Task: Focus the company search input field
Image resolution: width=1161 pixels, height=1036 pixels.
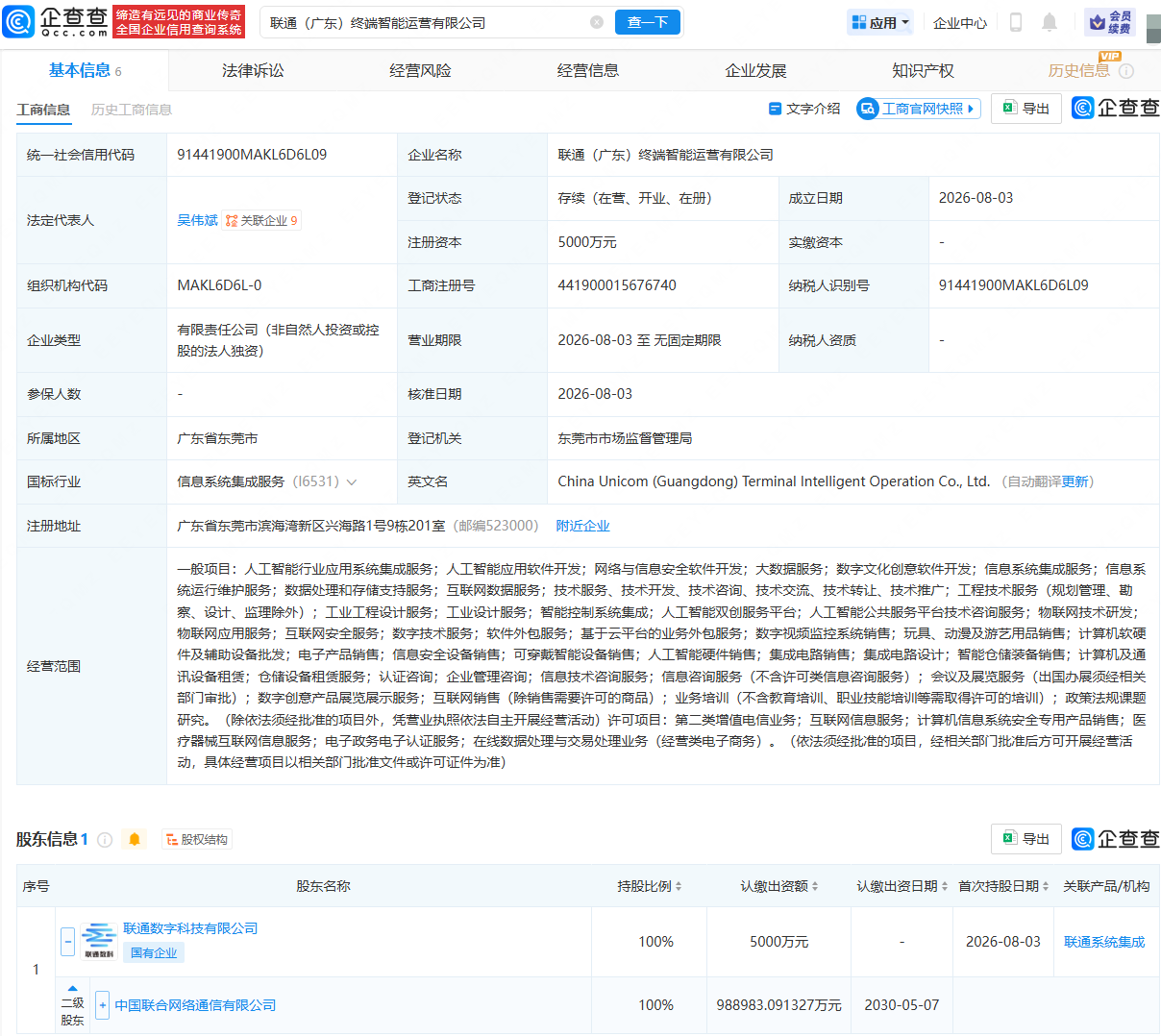Action: click(x=427, y=22)
